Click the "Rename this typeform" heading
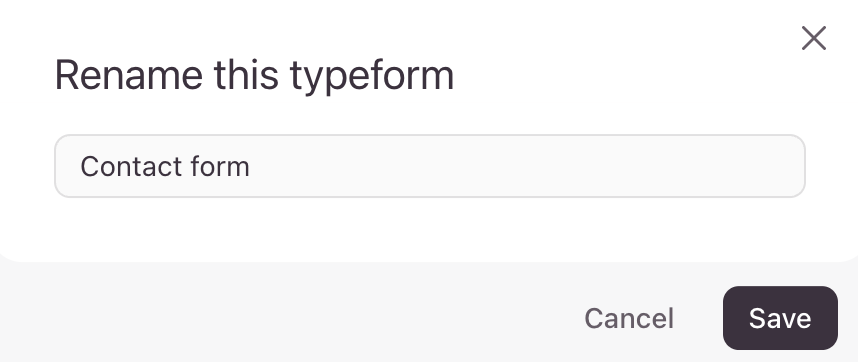This screenshot has height=362, width=858. 254,75
